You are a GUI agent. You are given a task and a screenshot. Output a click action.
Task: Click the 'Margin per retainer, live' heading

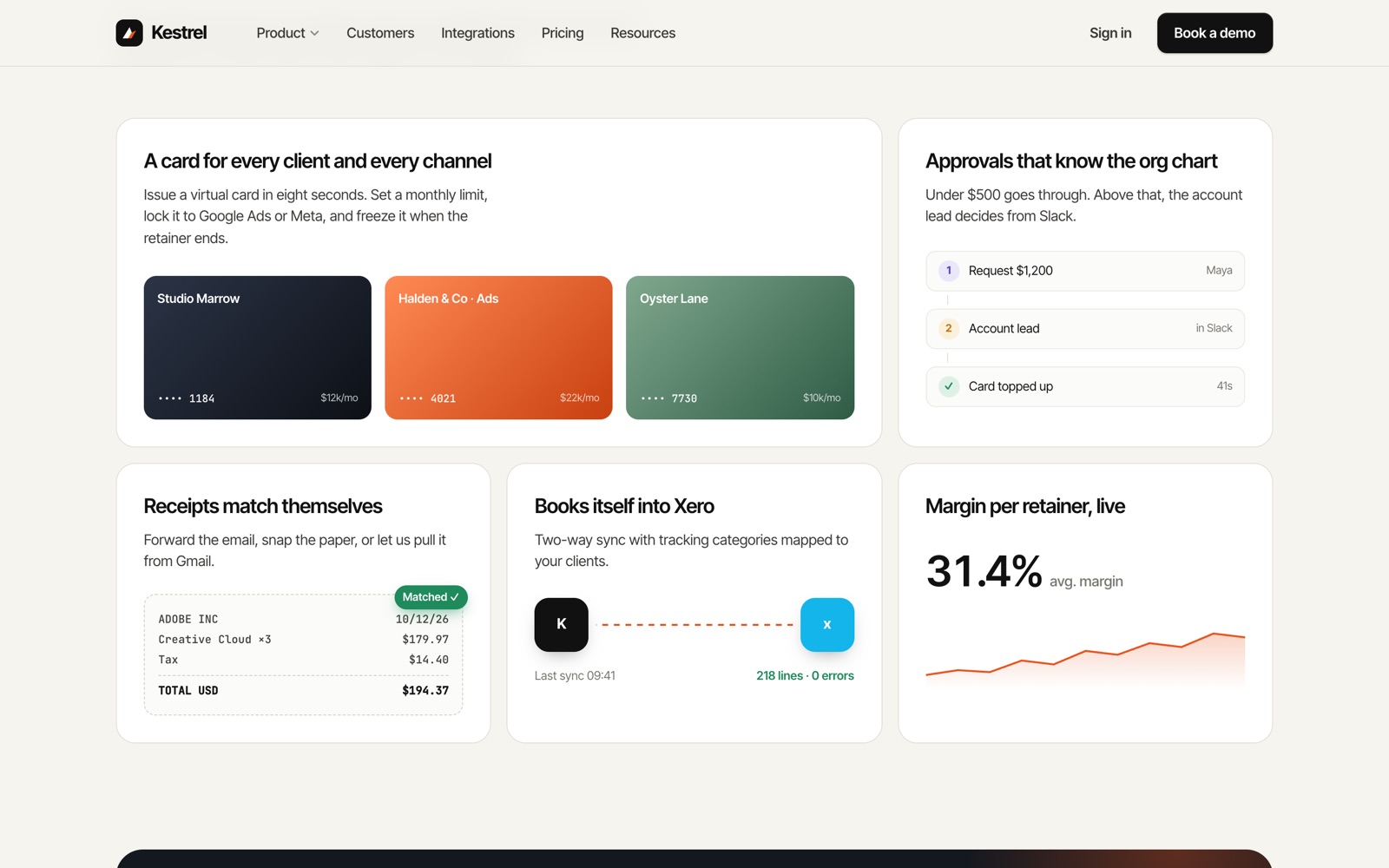[x=1025, y=506]
